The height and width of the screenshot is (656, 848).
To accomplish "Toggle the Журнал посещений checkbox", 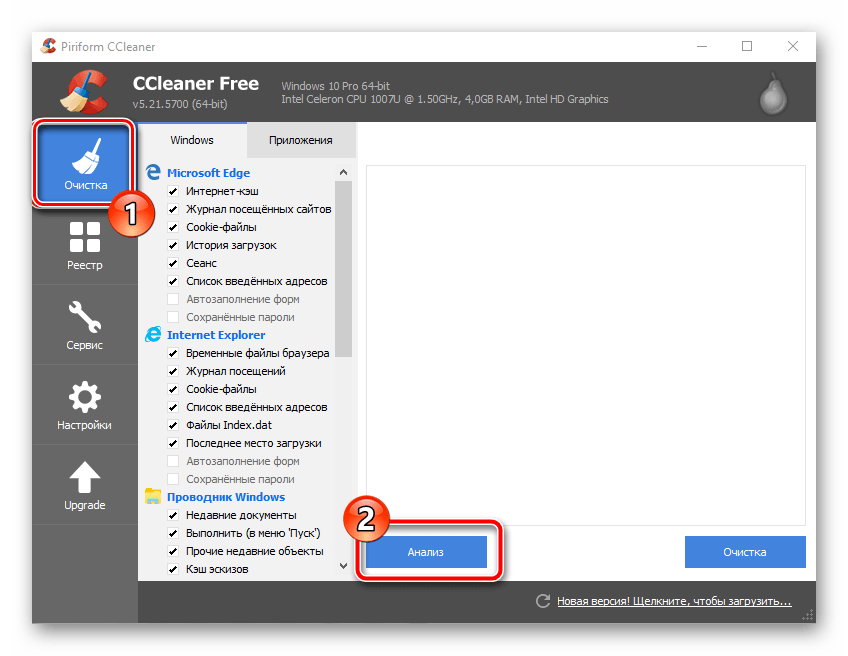I will (173, 371).
